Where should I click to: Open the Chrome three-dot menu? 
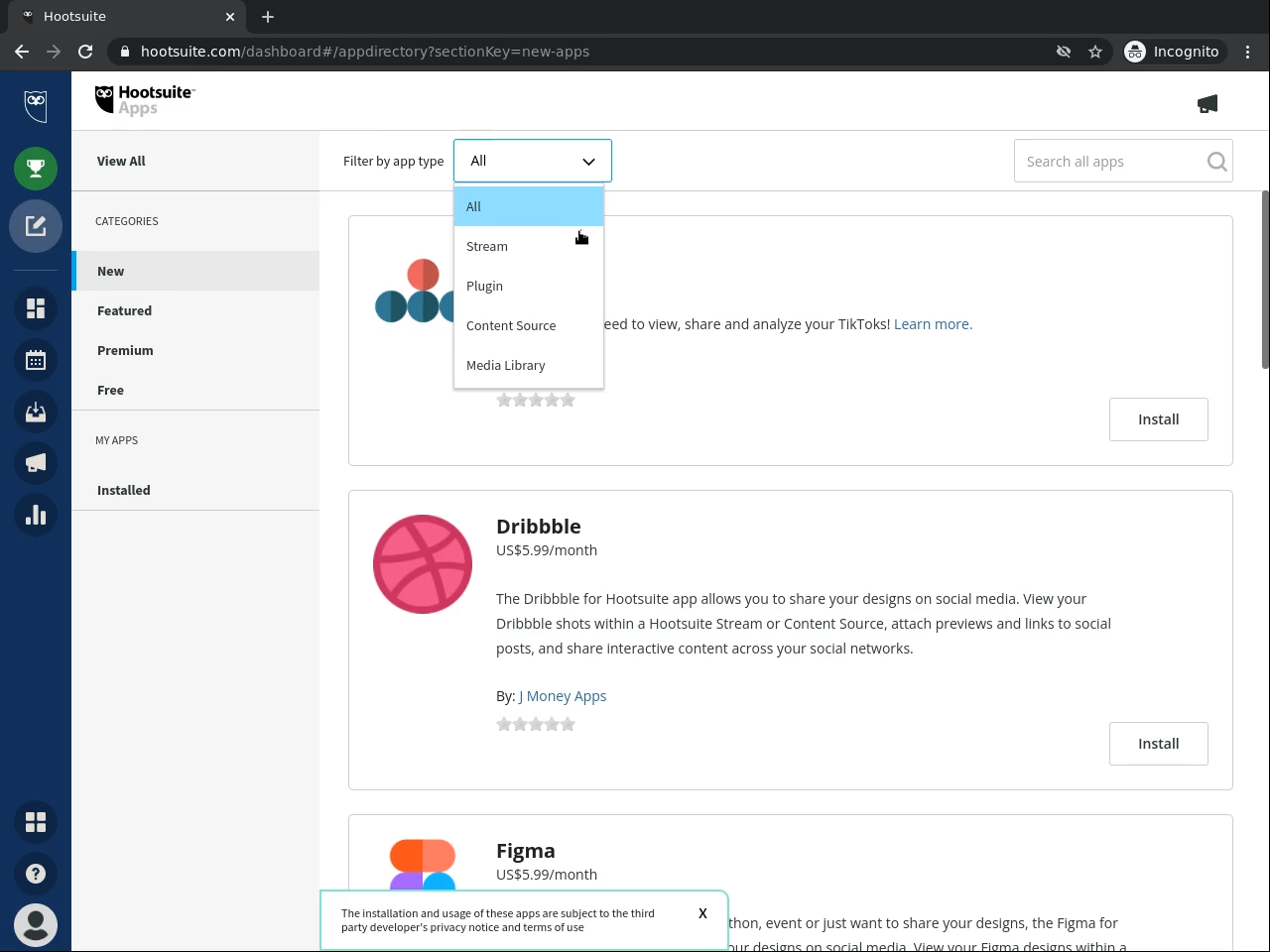point(1248,52)
